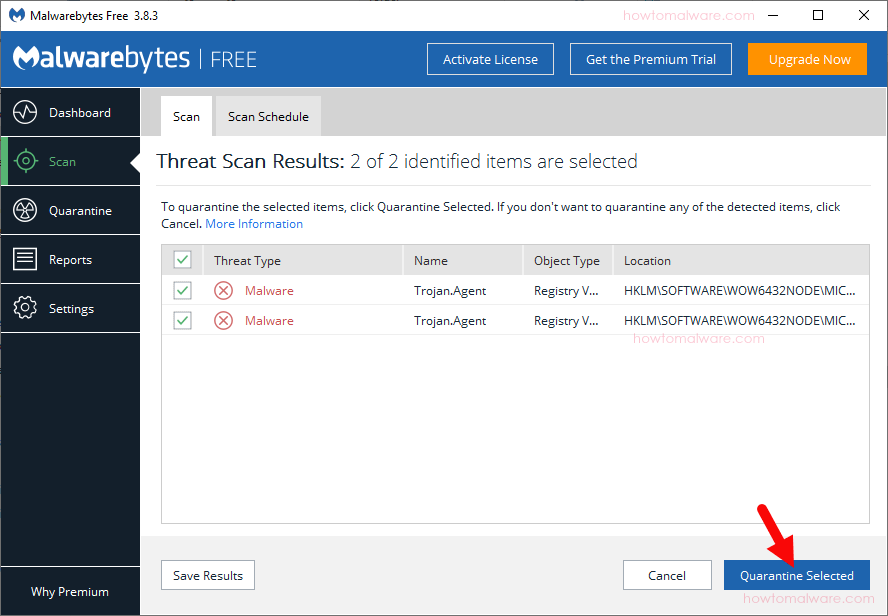Viewport: 888px width, 616px height.
Task: Click the Why Premium label in the sidebar
Action: click(70, 591)
